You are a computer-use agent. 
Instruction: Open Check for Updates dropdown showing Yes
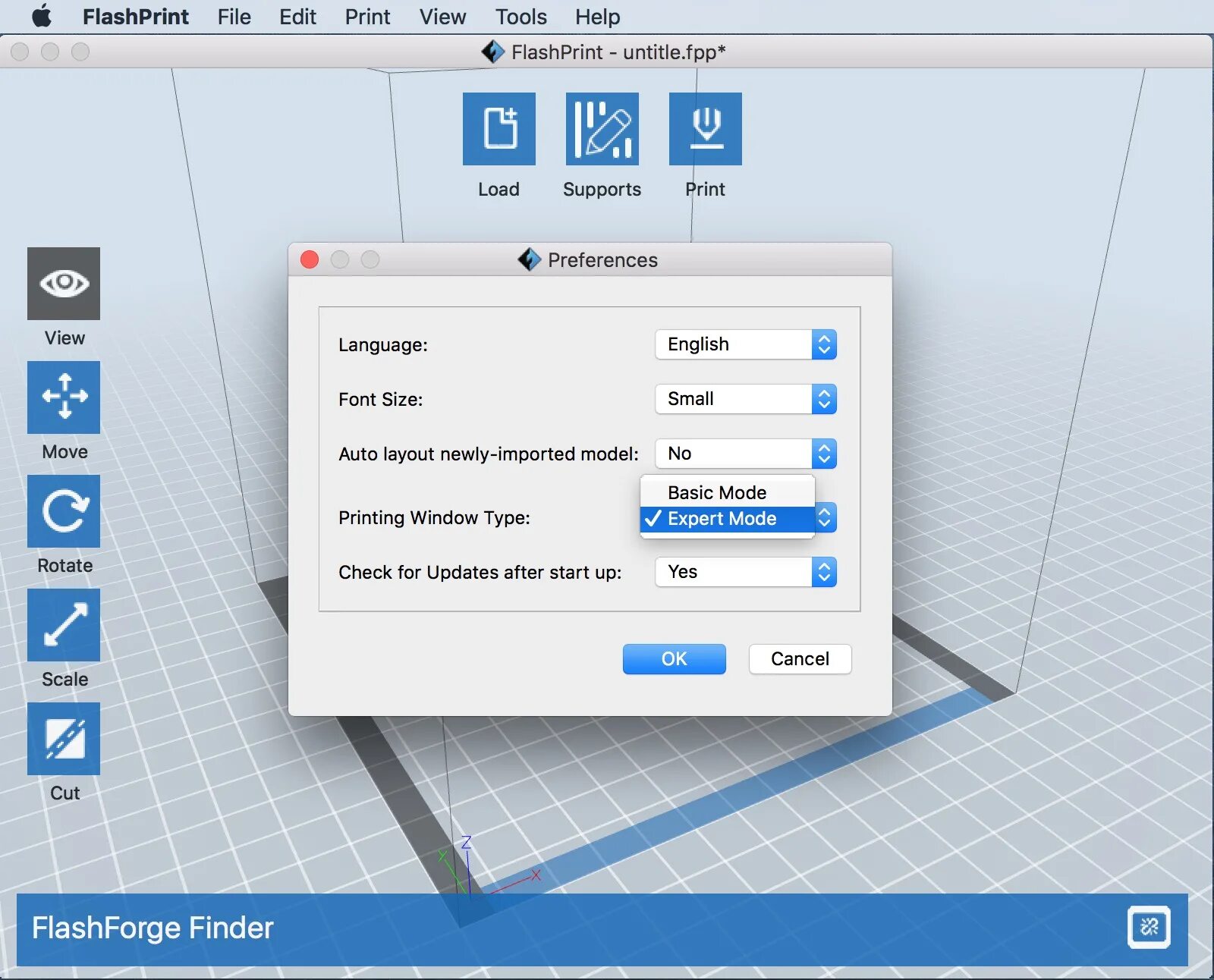click(746, 572)
